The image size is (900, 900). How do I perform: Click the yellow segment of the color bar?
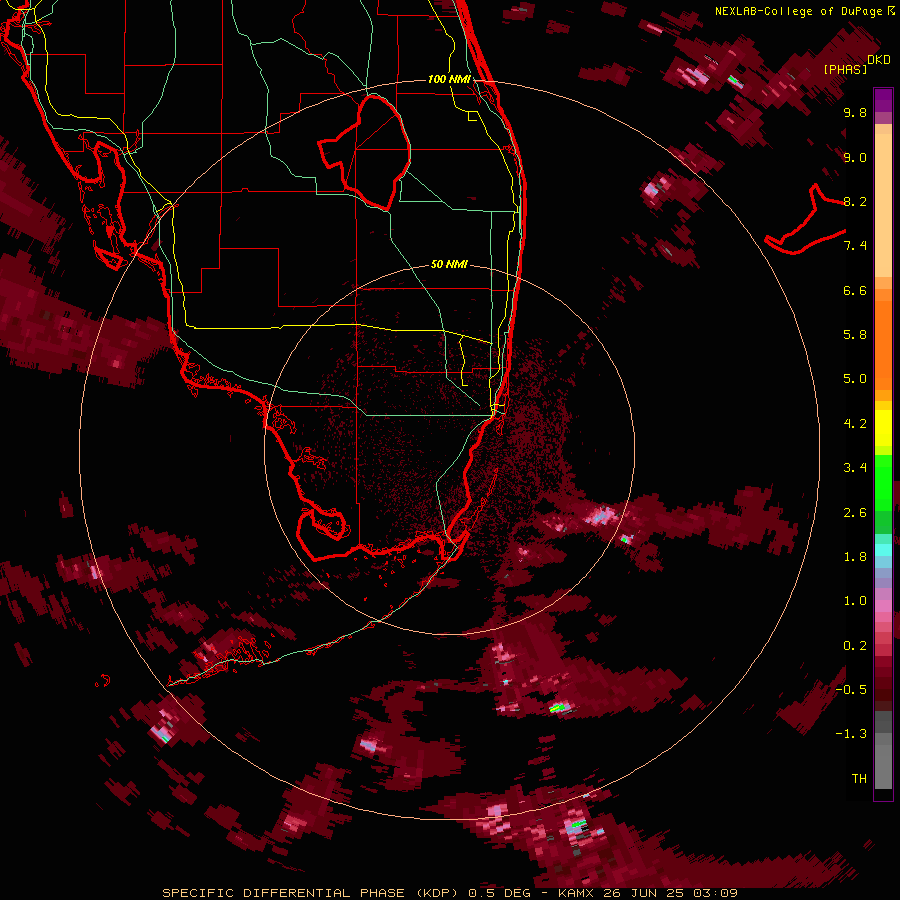(883, 428)
